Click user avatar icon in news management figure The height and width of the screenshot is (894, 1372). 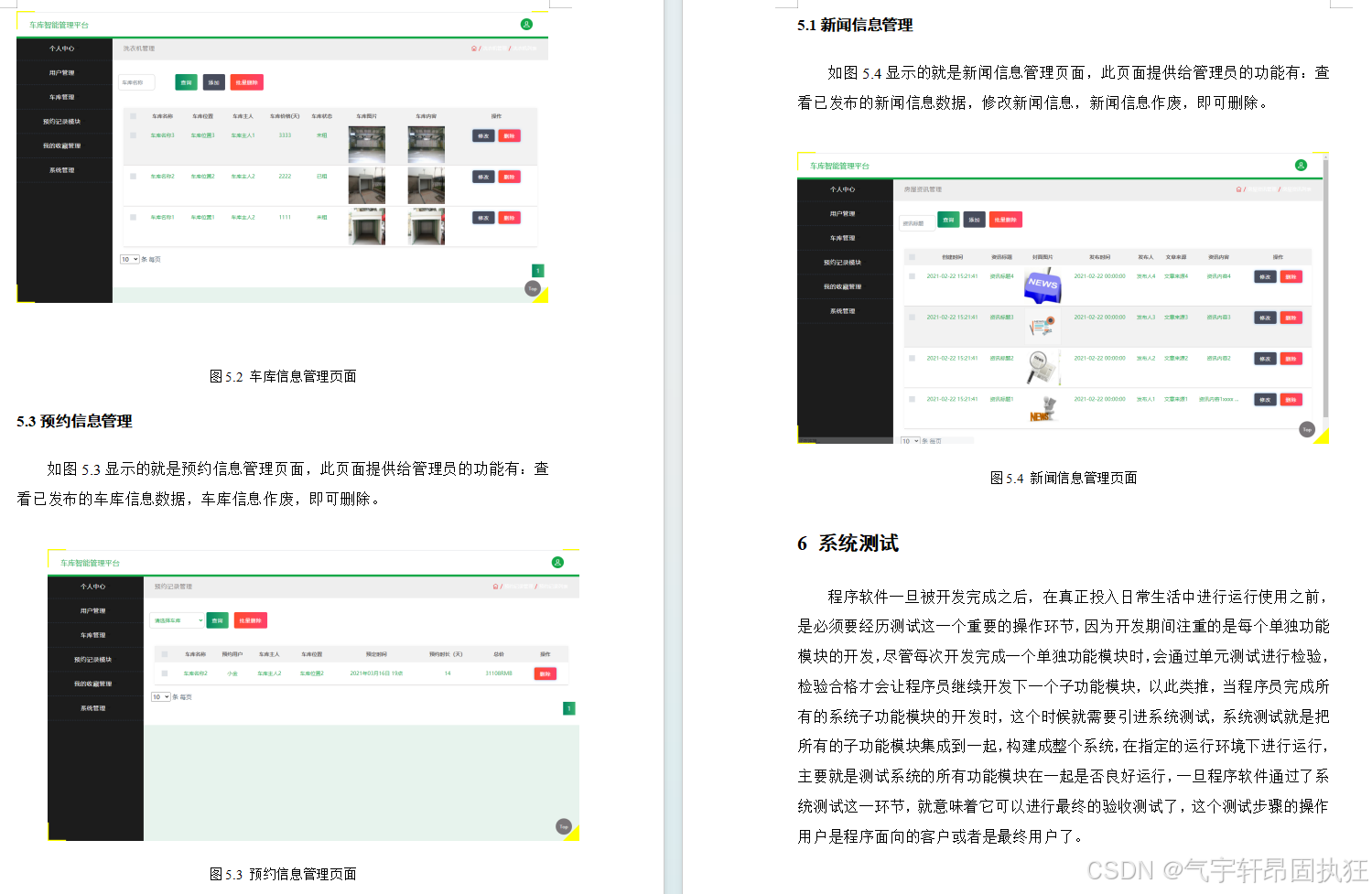(x=1301, y=166)
